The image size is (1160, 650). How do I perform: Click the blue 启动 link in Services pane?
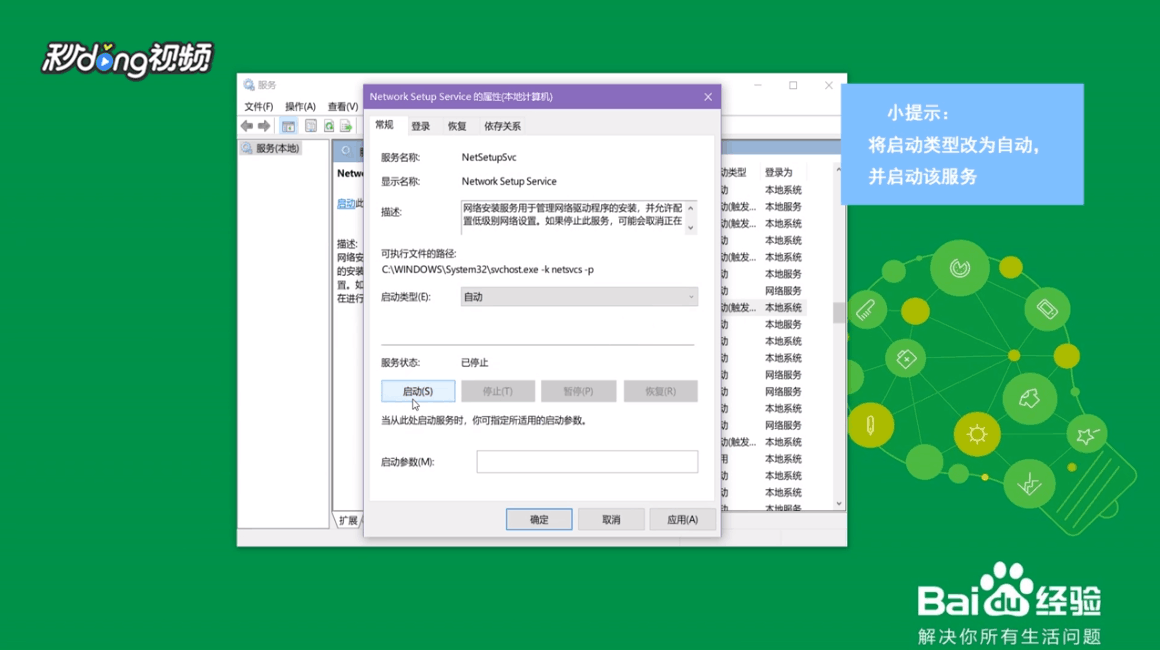(x=346, y=203)
